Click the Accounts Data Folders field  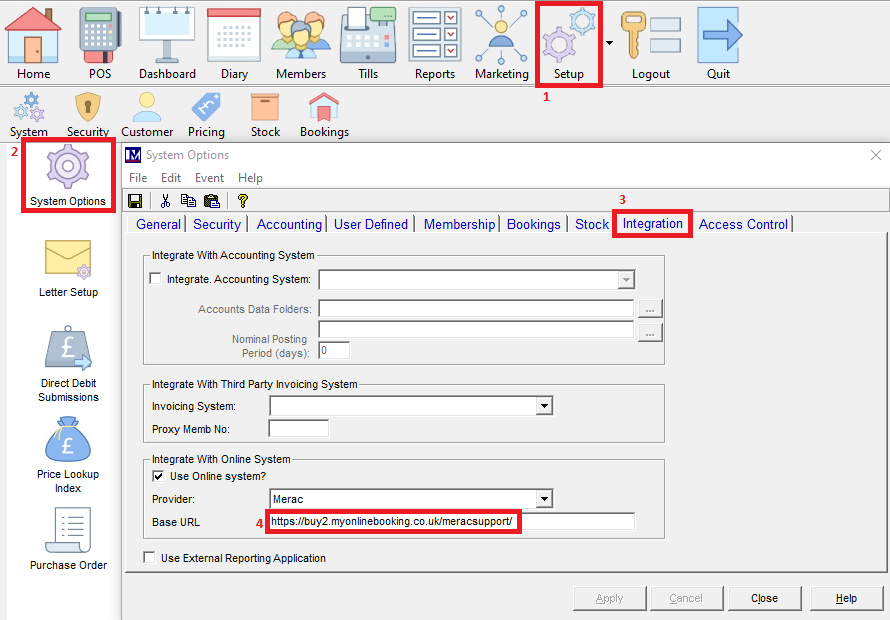(x=476, y=308)
